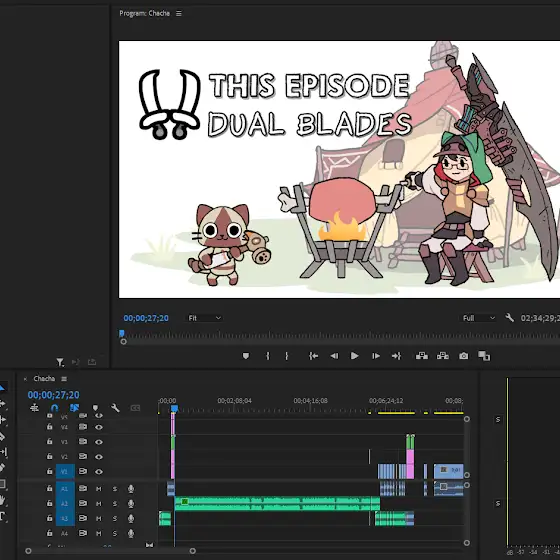
Task: Open the Full playback resolution dropdown
Action: tap(479, 318)
